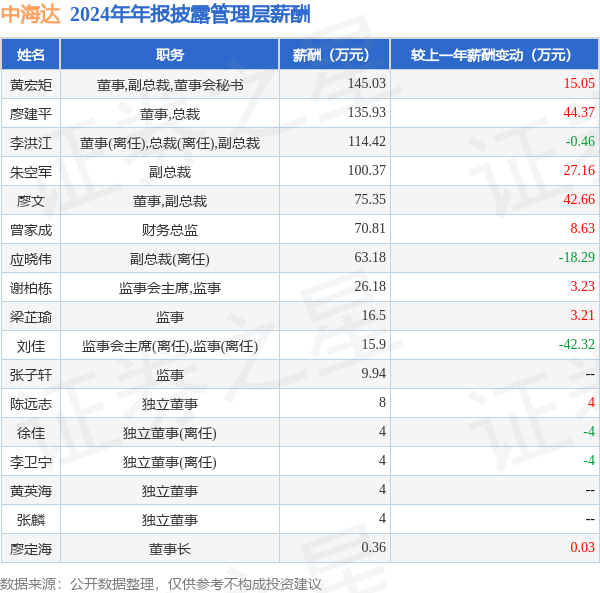Click the 姓名 column header
The width and height of the screenshot is (600, 593).
tap(31, 55)
